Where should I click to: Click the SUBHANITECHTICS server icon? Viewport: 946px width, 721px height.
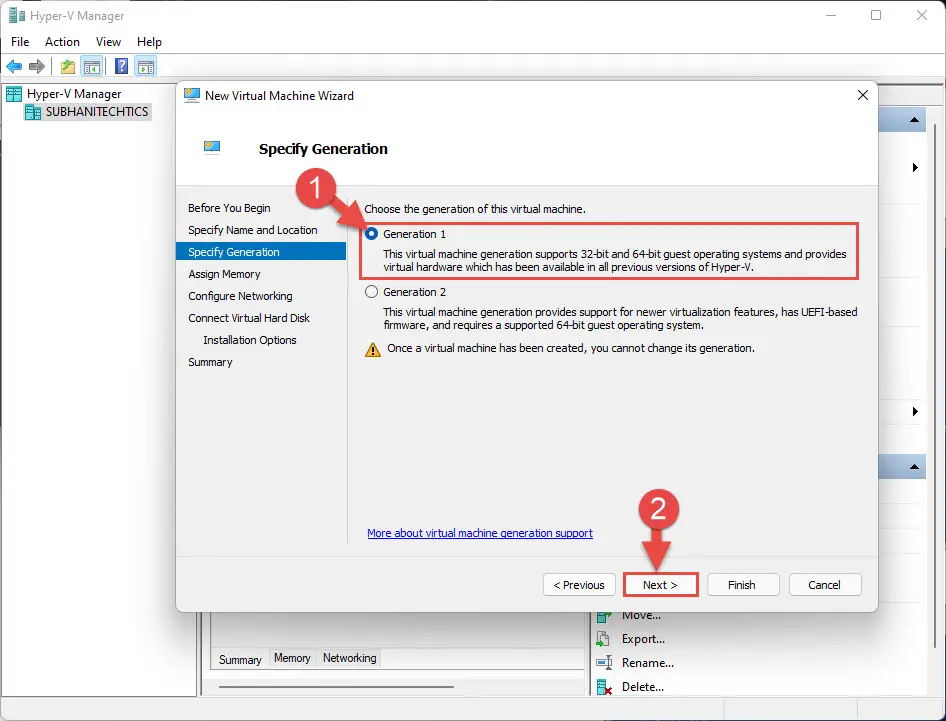(x=33, y=112)
